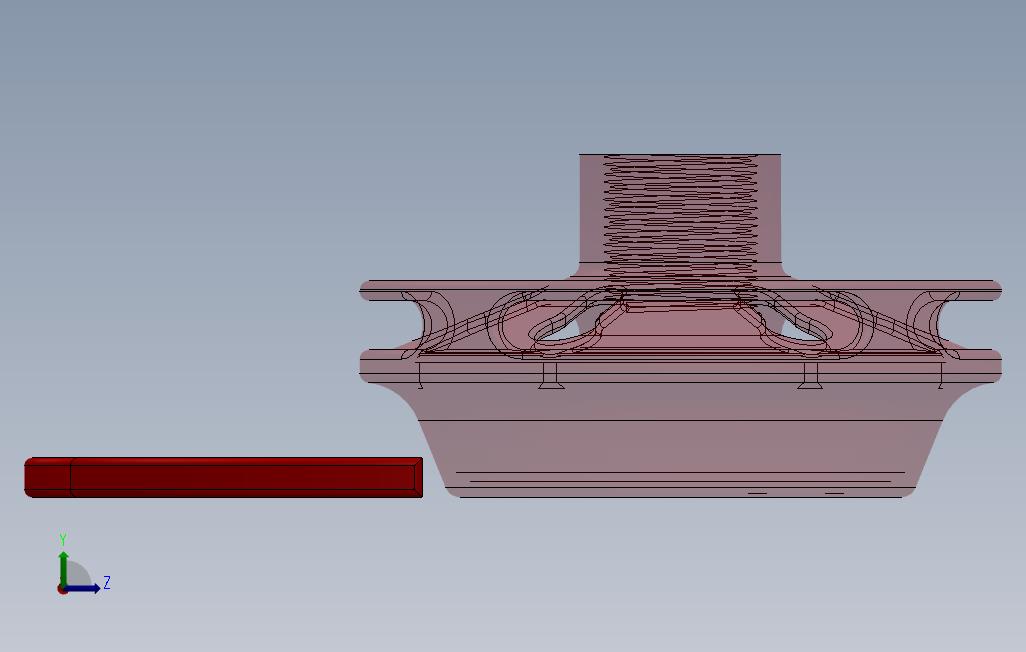The image size is (1026, 652).
Task: Pick the left countersunk screw hole
Action: [550, 375]
